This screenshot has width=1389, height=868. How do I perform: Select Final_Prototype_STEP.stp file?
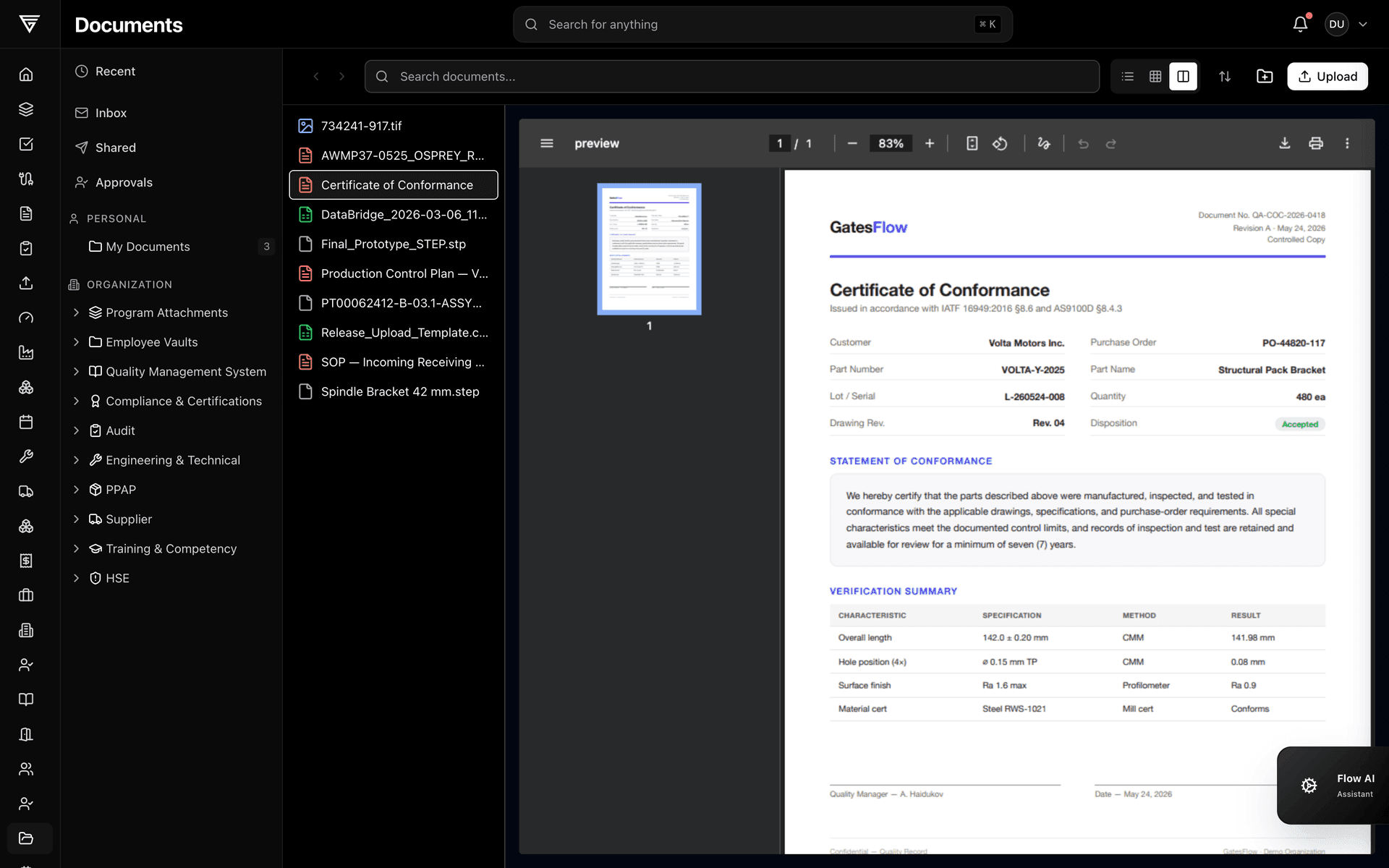[394, 244]
